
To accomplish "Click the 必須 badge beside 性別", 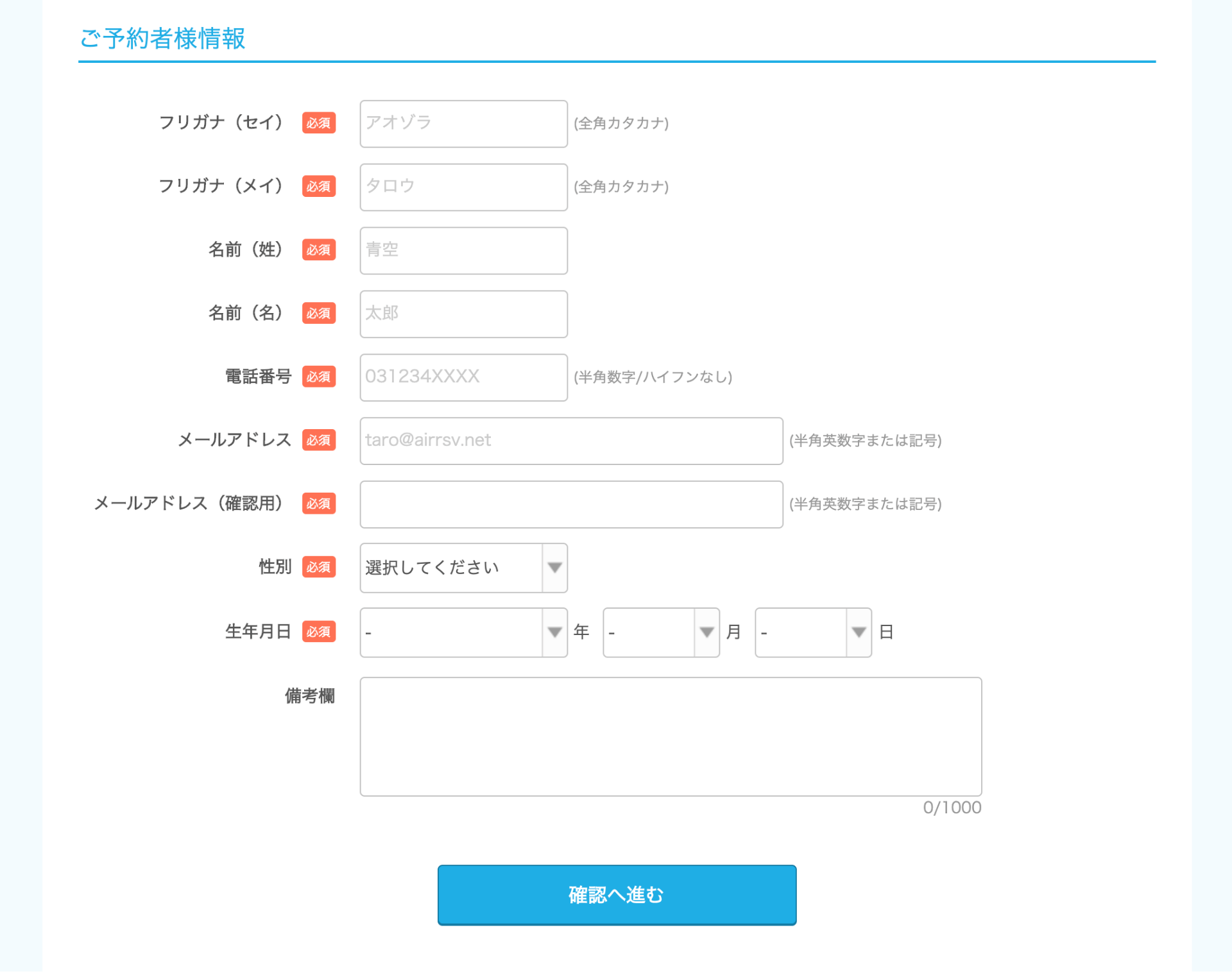I will [319, 568].
